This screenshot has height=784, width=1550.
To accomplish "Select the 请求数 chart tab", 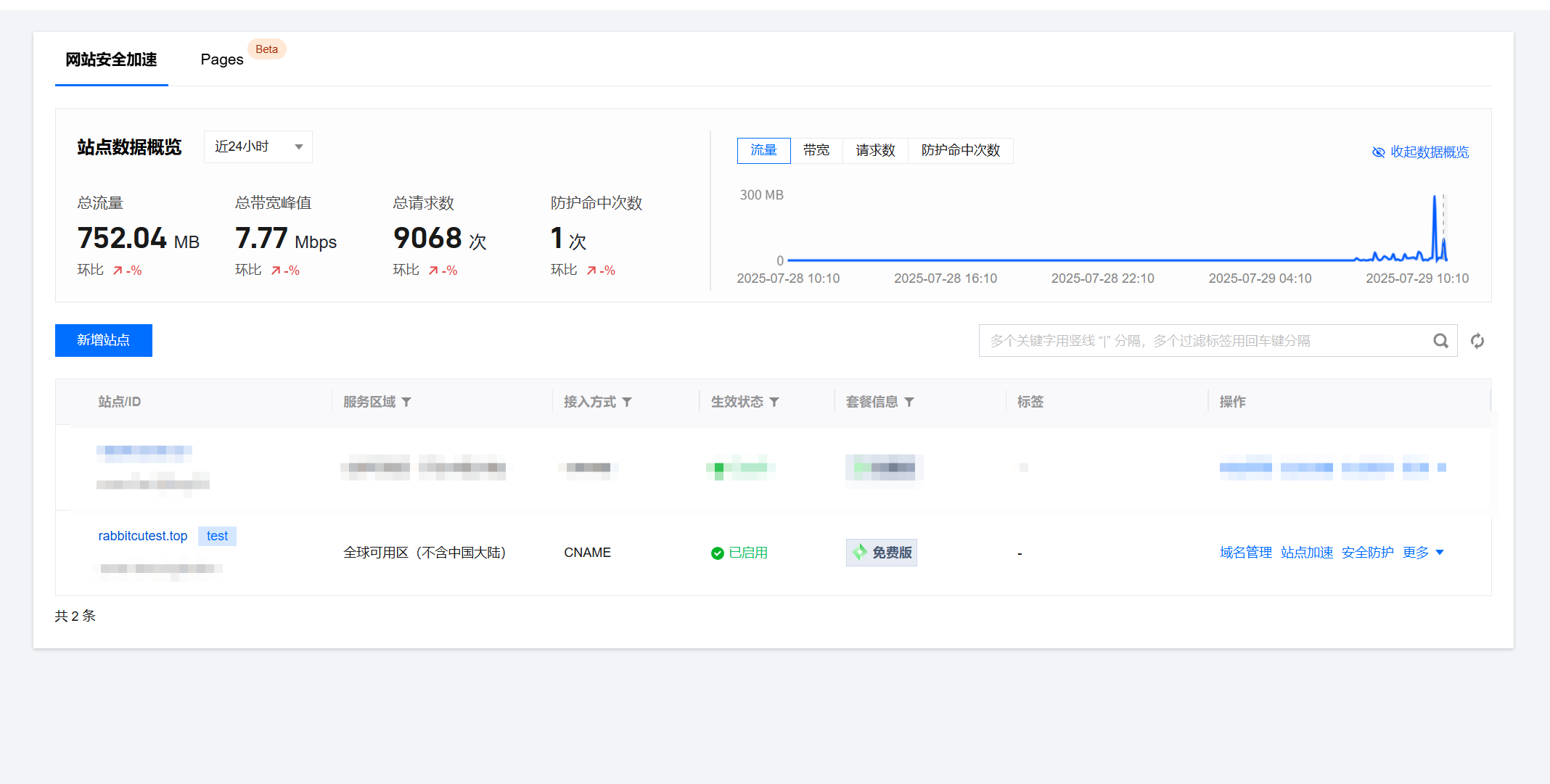I will (x=875, y=150).
